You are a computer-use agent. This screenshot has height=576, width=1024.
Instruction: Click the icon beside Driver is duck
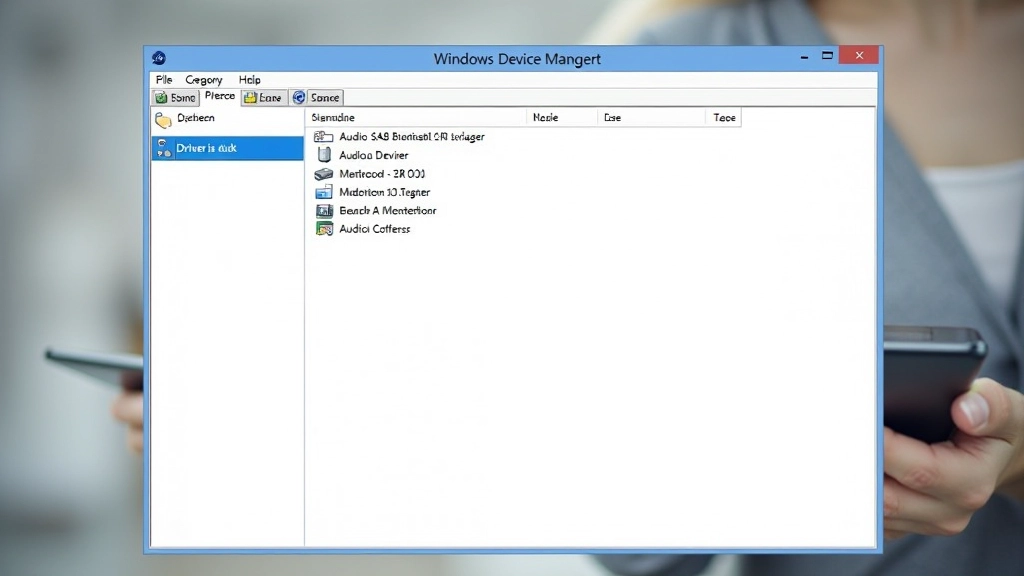(163, 148)
